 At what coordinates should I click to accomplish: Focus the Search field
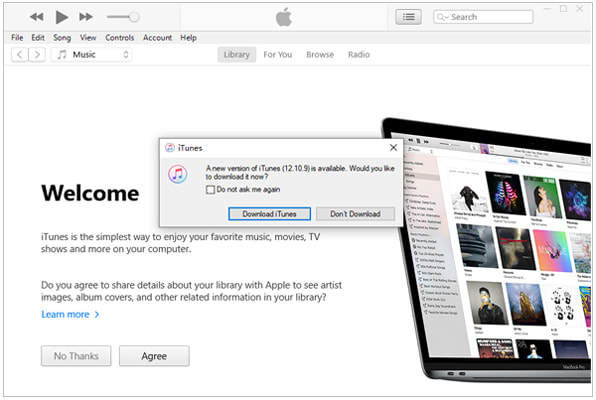pyautogui.click(x=483, y=17)
